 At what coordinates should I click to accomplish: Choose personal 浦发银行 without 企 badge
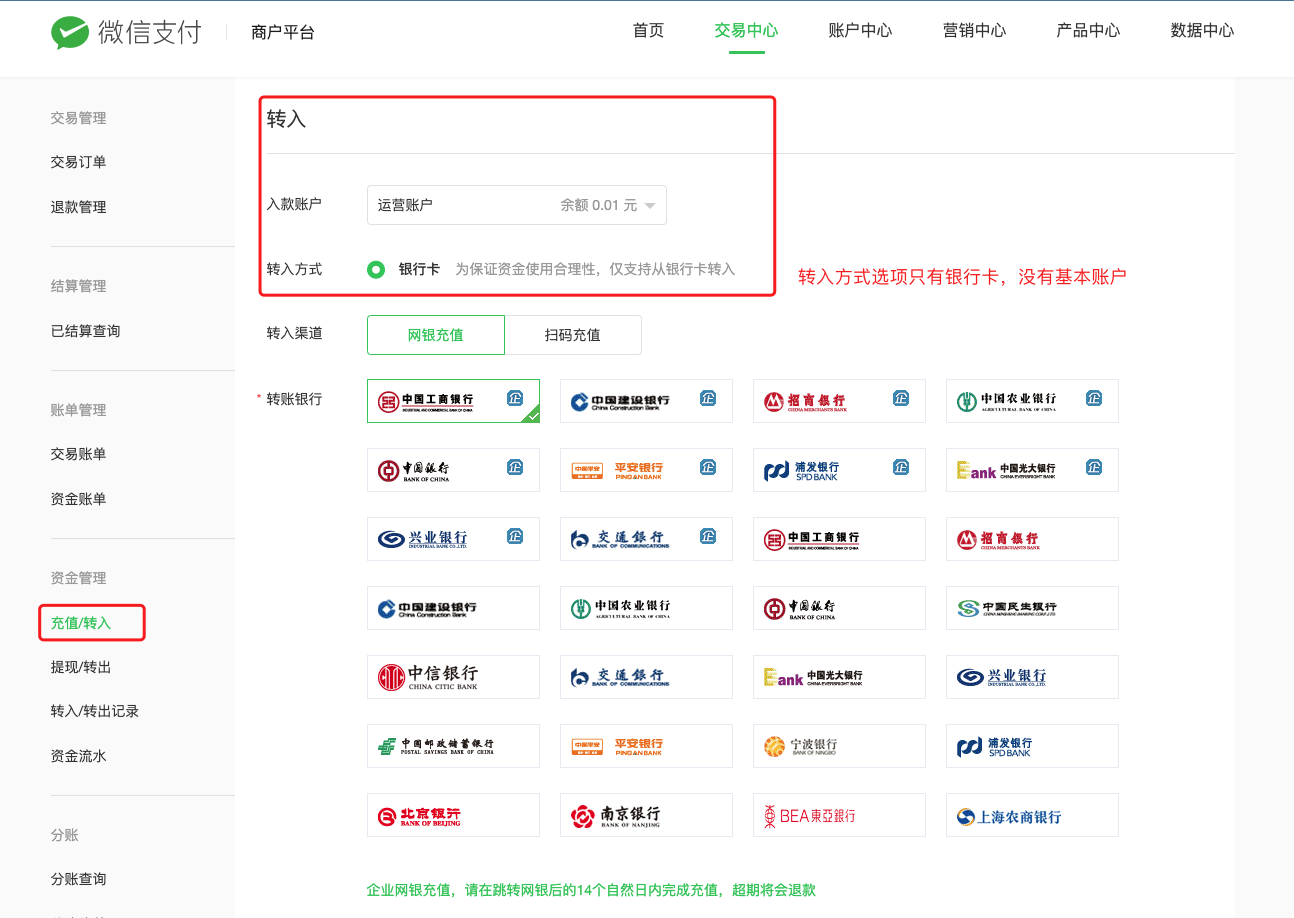pyautogui.click(x=1032, y=746)
